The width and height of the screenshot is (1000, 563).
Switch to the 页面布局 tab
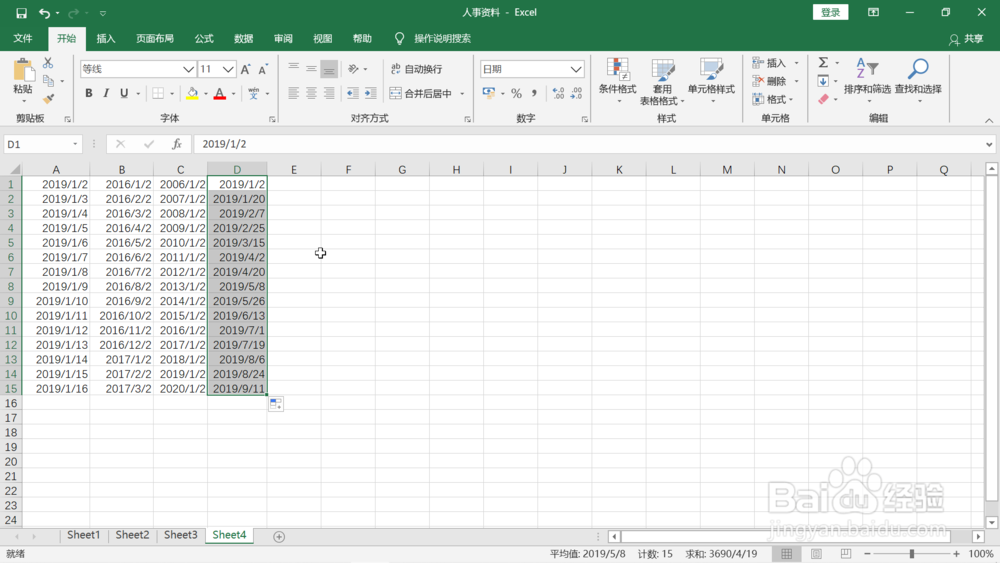[x=155, y=38]
